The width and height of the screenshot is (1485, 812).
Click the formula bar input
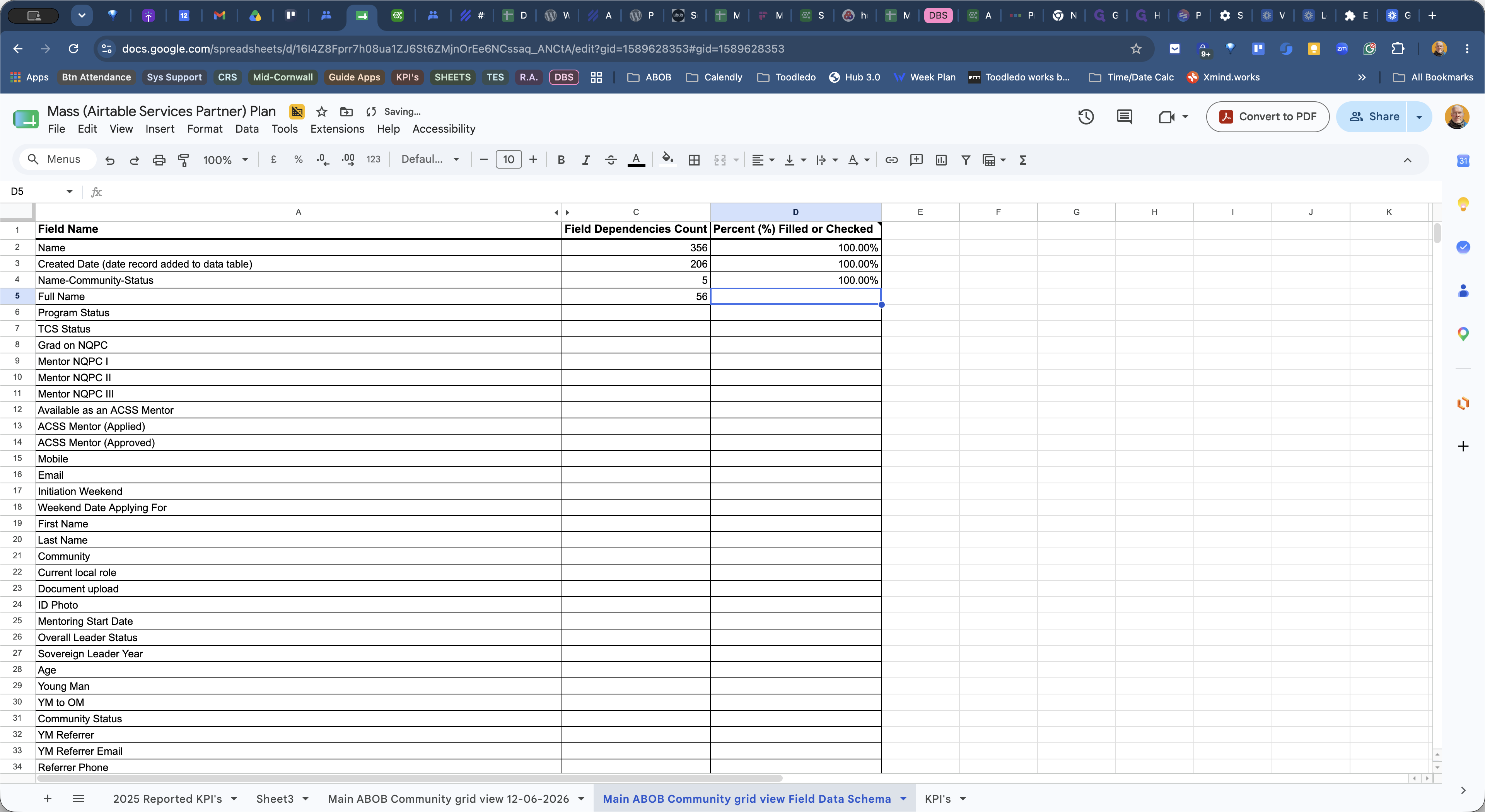tap(767, 191)
